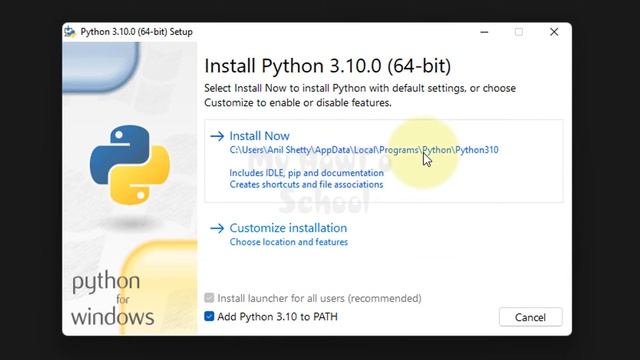Click 'Creates shortcuts and file associations' text
This screenshot has height=360, width=640.
pos(306,184)
